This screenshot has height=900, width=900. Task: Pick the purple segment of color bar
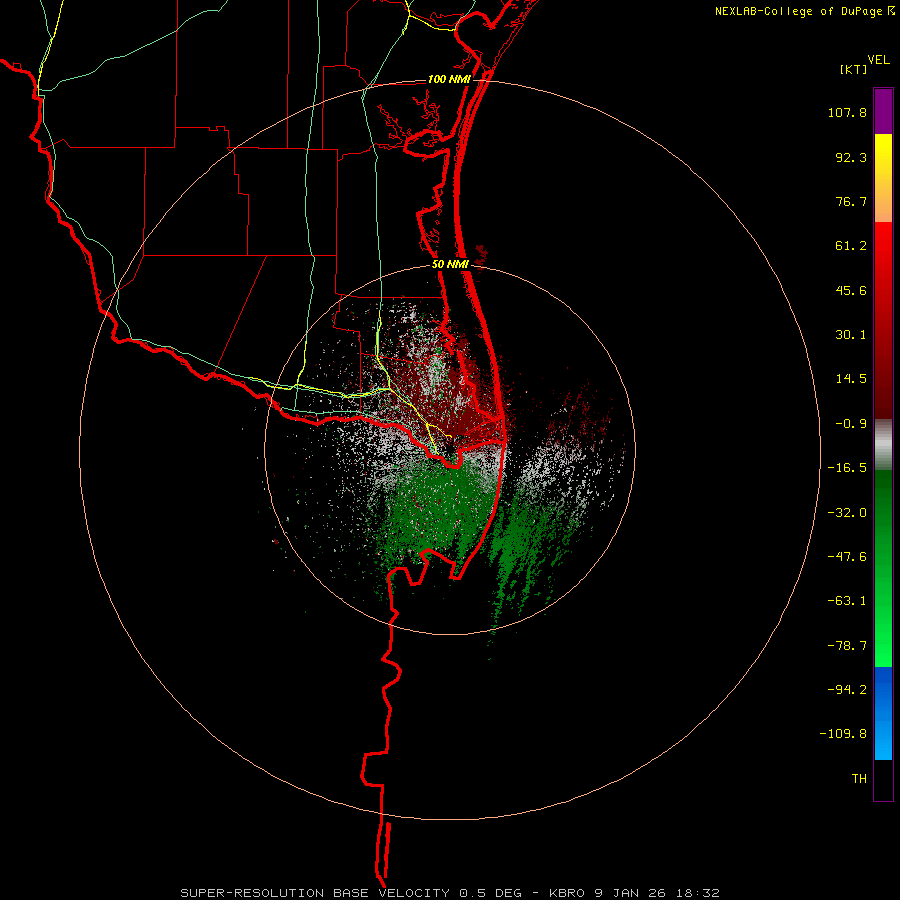[883, 111]
